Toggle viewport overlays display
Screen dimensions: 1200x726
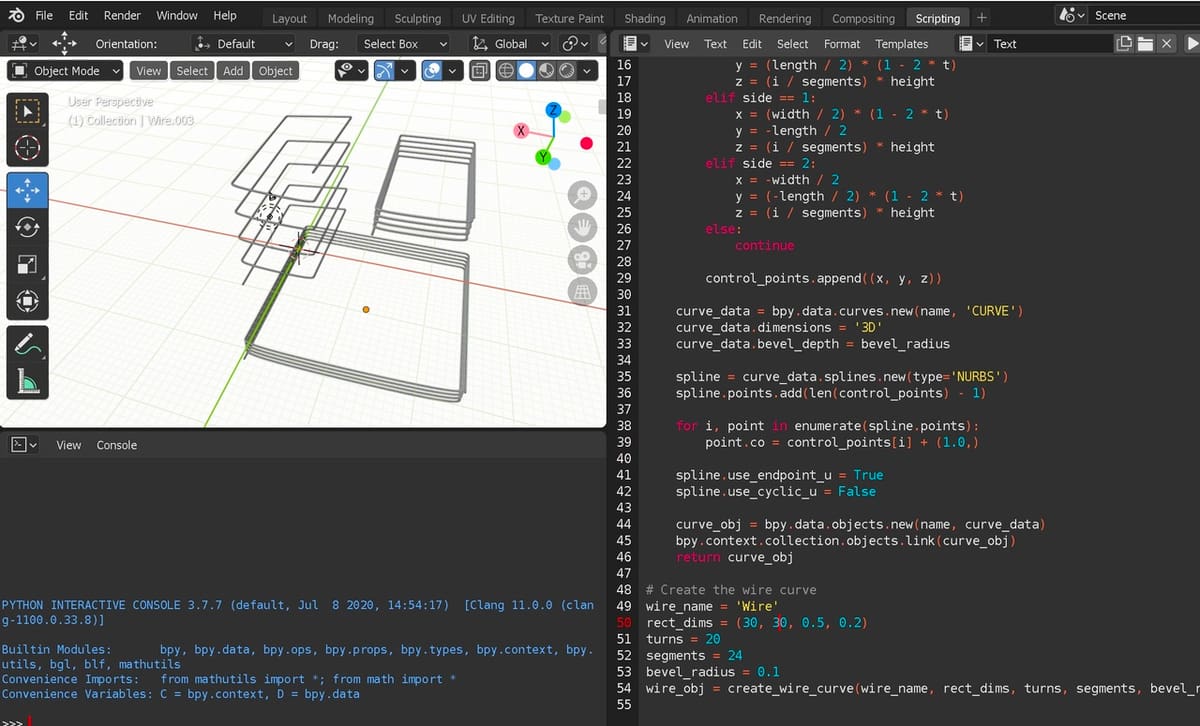[433, 71]
